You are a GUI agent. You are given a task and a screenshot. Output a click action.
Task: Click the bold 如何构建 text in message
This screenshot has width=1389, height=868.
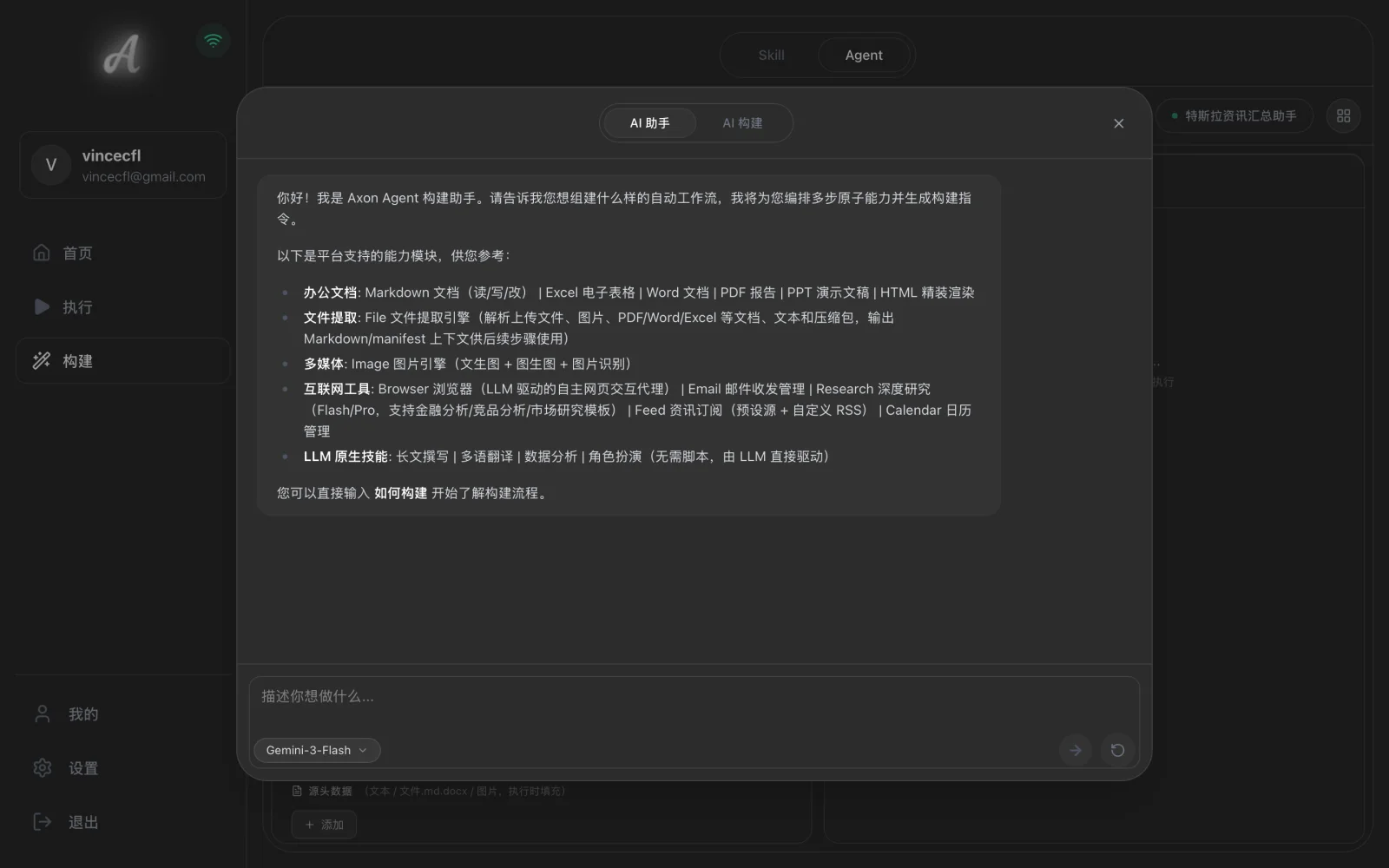coord(400,493)
